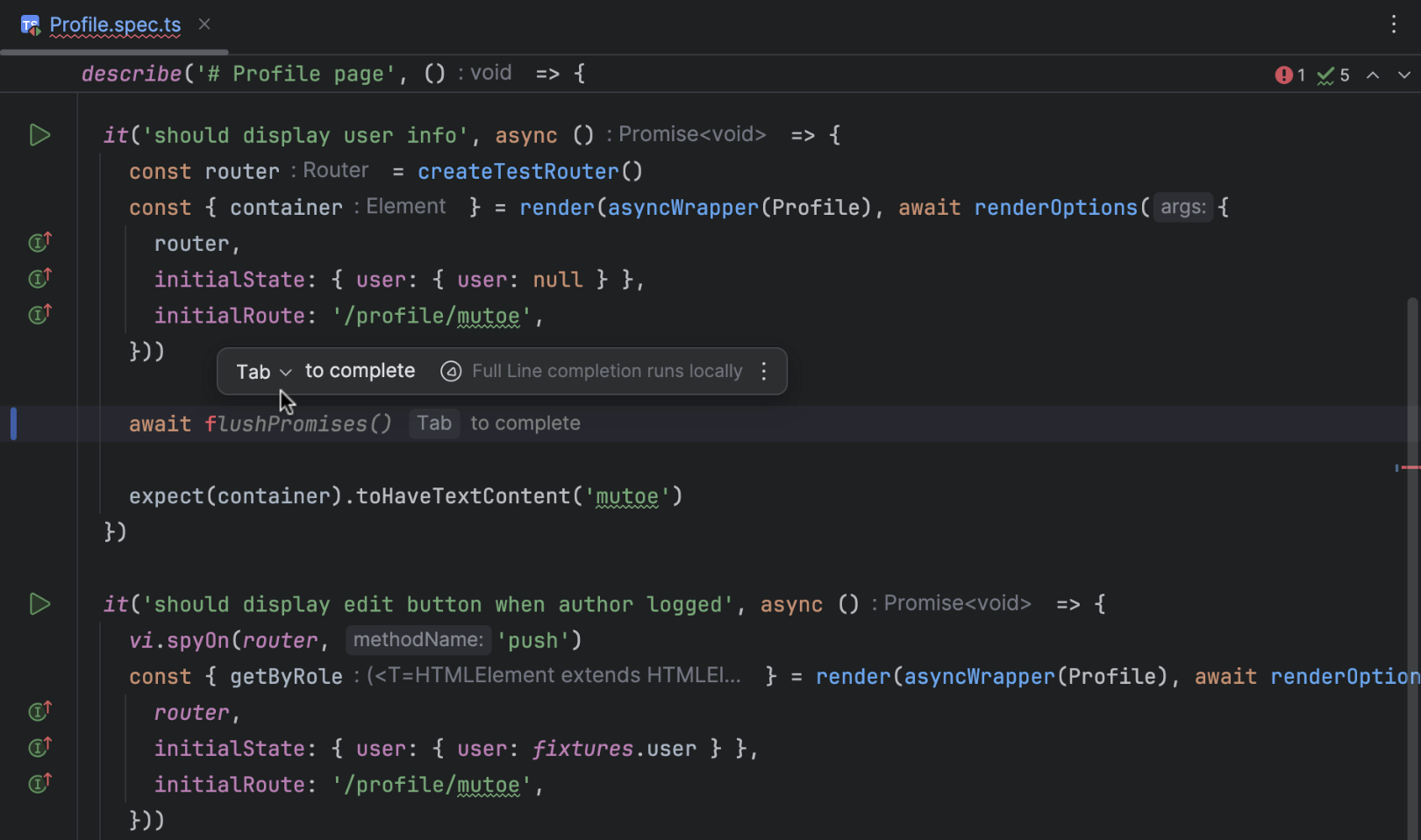1421x840 pixels.
Task: Click the 'to complete' inline hint near flushPromises
Action: tap(525, 423)
